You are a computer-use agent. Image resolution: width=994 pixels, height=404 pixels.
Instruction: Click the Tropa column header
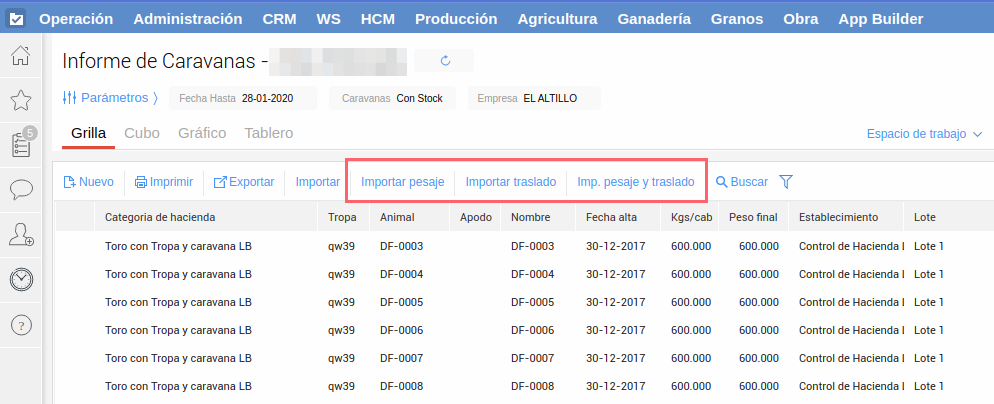tap(342, 217)
